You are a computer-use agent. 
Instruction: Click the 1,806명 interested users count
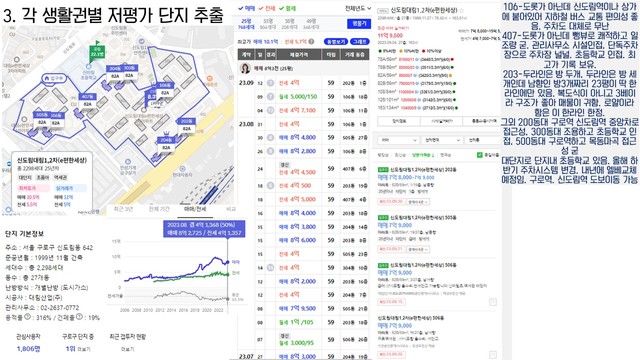[x=28, y=349]
